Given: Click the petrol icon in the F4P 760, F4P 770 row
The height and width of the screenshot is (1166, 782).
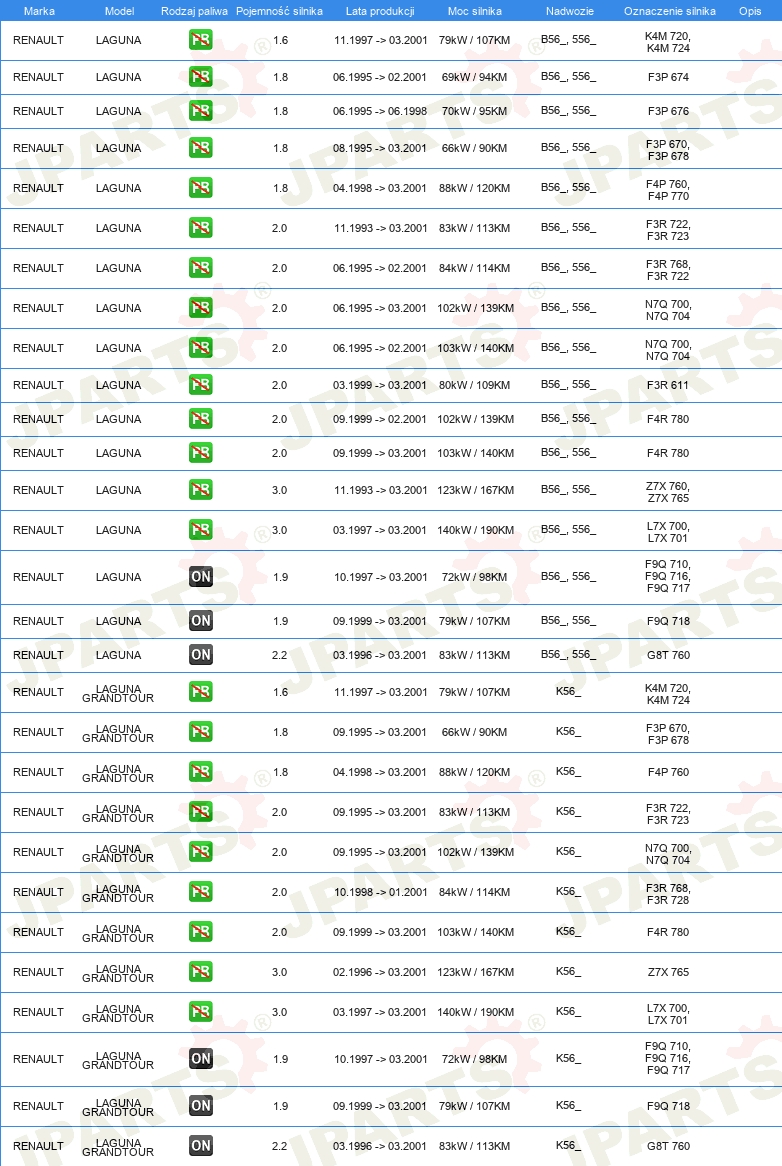Looking at the screenshot, I should point(201,187).
